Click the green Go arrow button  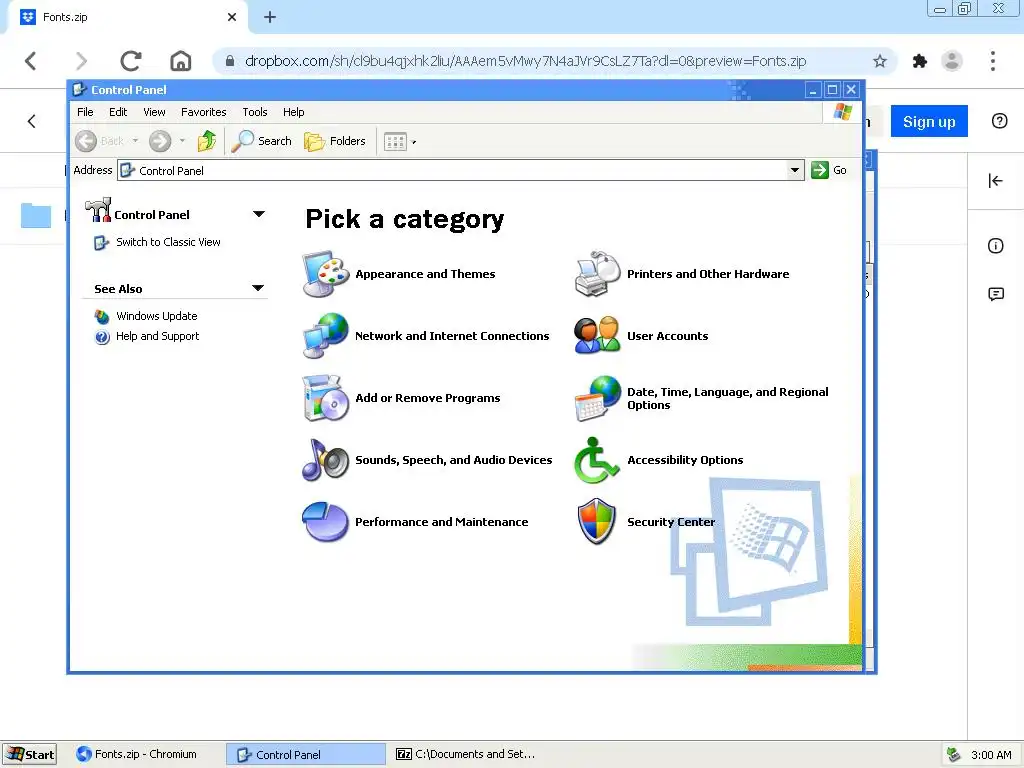[x=820, y=170]
